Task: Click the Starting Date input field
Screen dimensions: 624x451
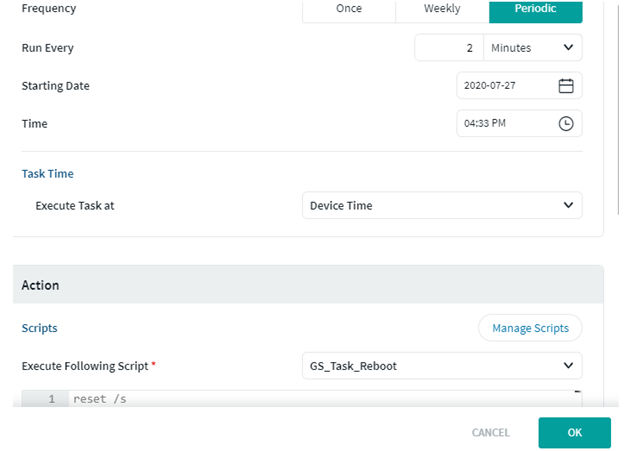Action: (519, 86)
